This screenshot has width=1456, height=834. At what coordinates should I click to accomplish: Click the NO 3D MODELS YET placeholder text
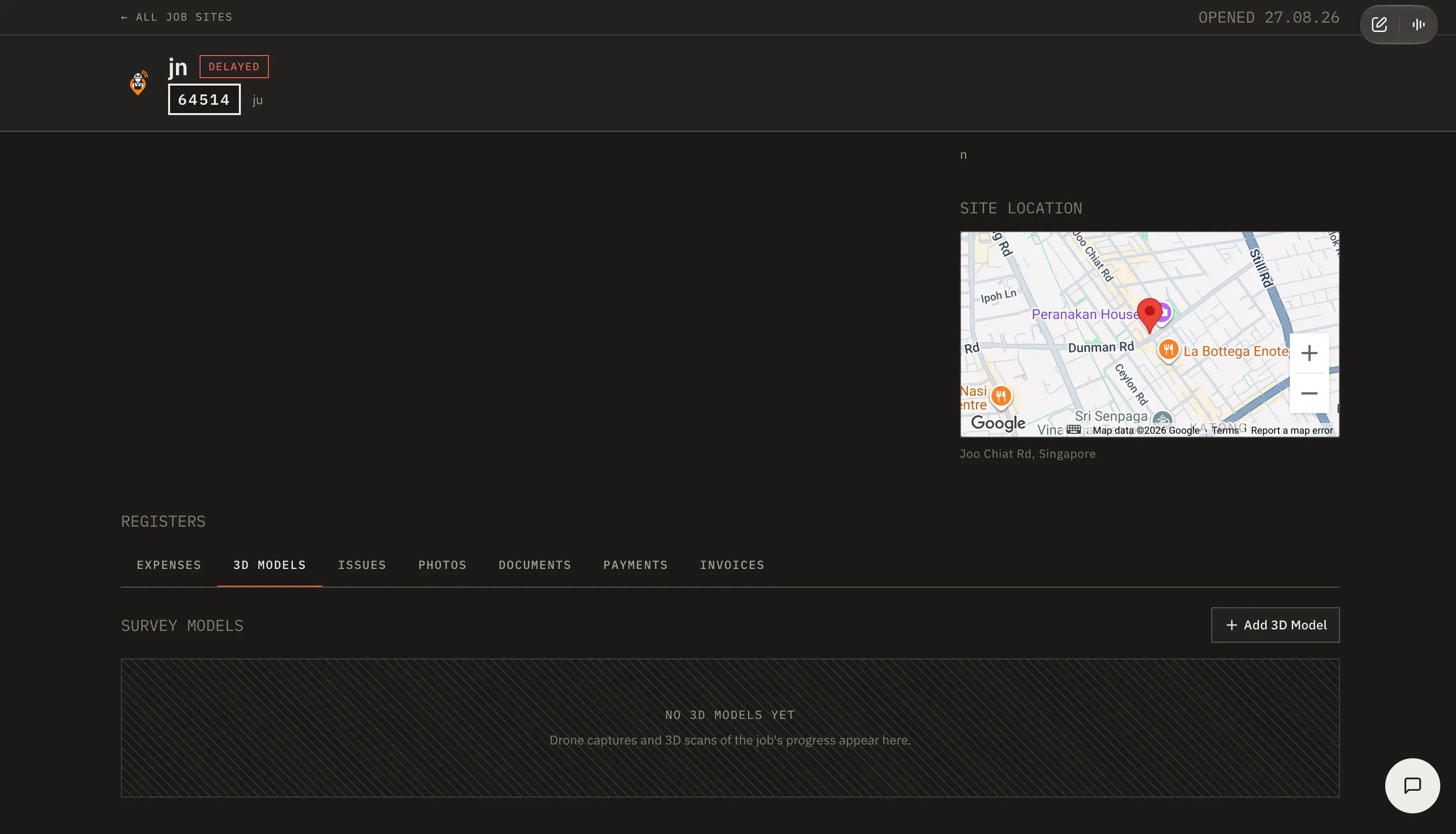730,715
